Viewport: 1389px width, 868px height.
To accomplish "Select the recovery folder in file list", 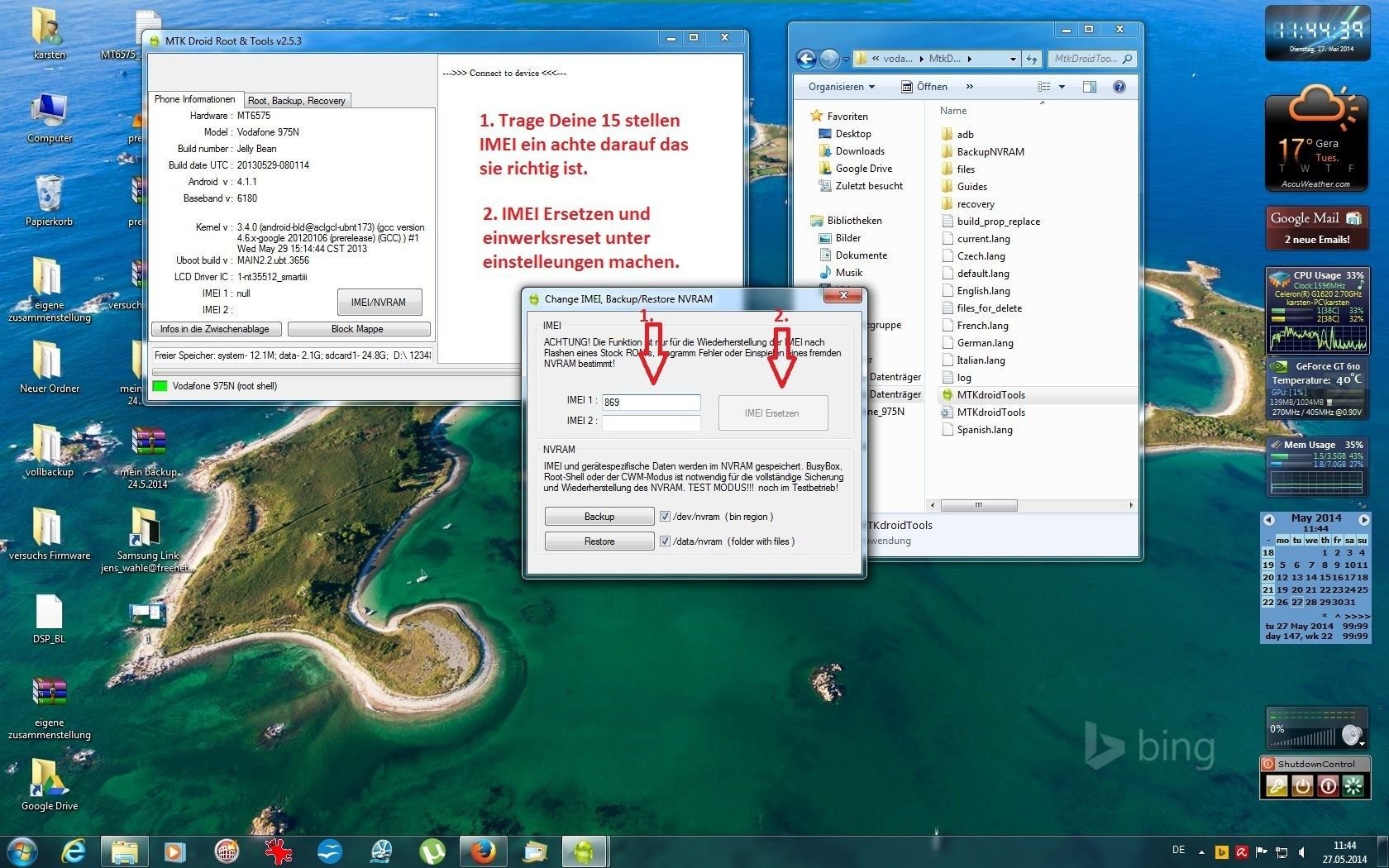I will (x=976, y=204).
